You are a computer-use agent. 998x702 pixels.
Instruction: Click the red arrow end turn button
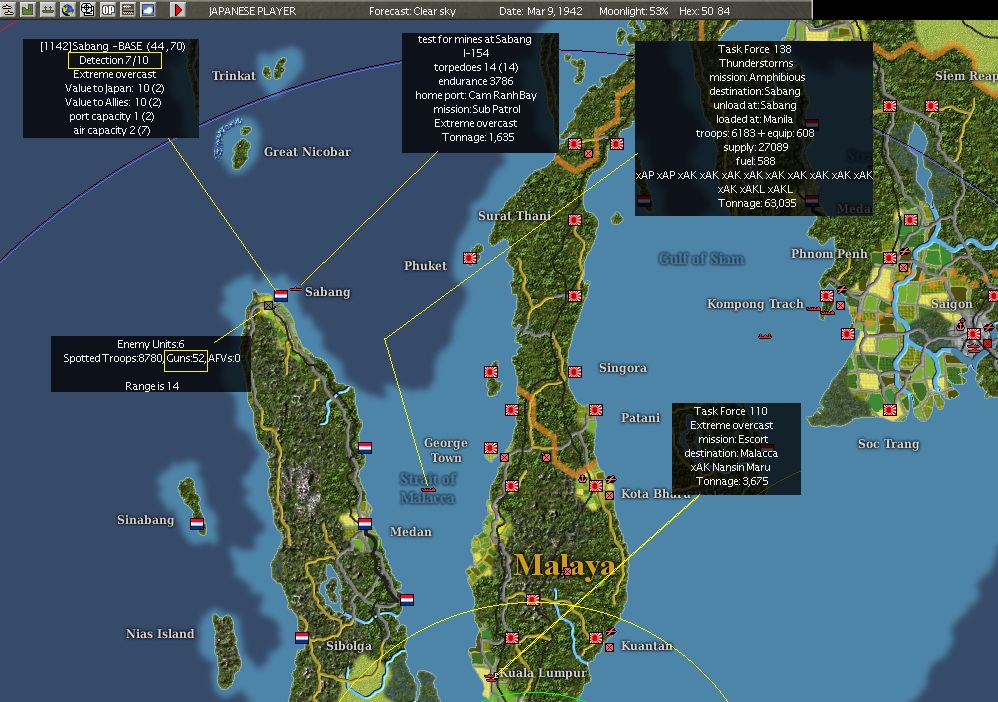tap(178, 10)
